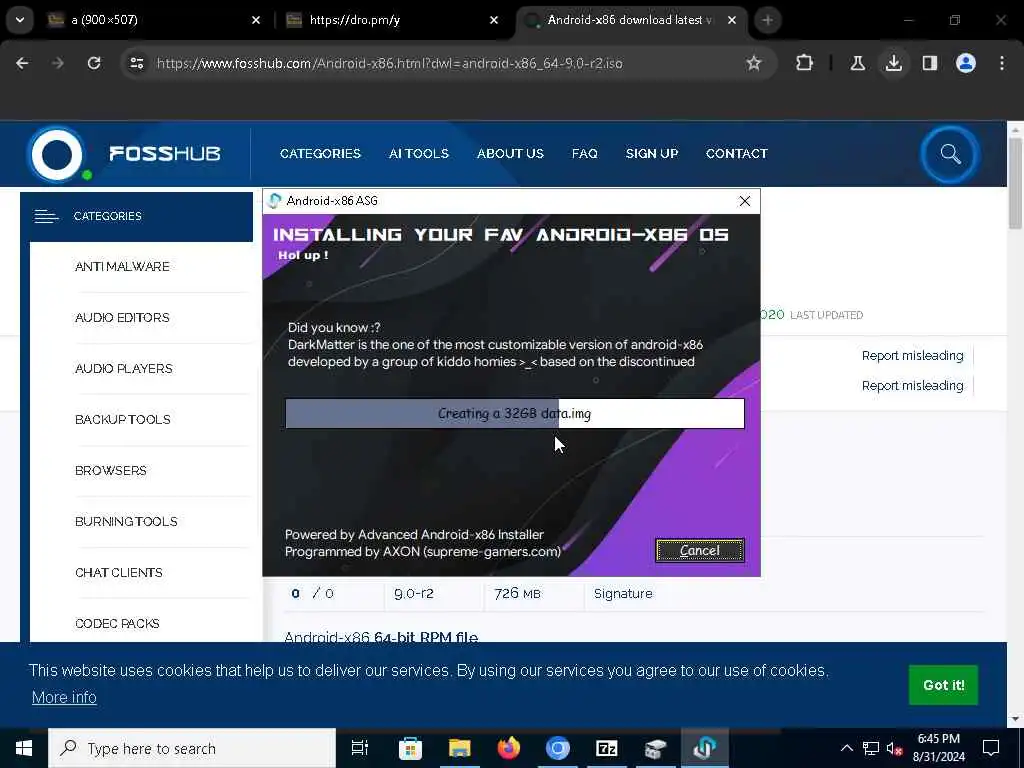1024x768 pixels.
Task: Open site information icon in address bar
Action: pyautogui.click(x=136, y=63)
